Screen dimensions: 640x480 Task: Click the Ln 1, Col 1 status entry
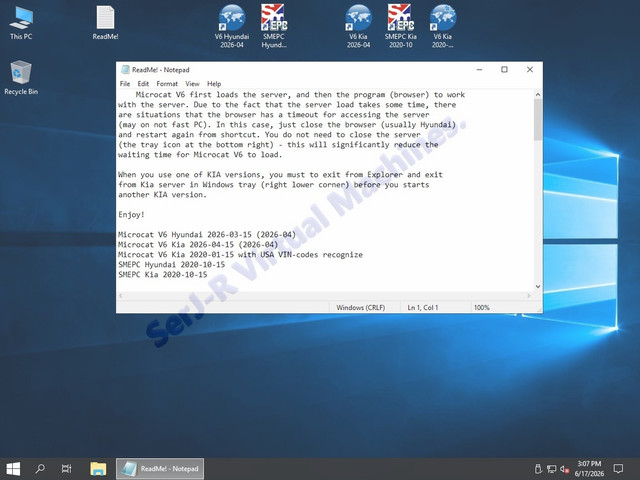423,307
